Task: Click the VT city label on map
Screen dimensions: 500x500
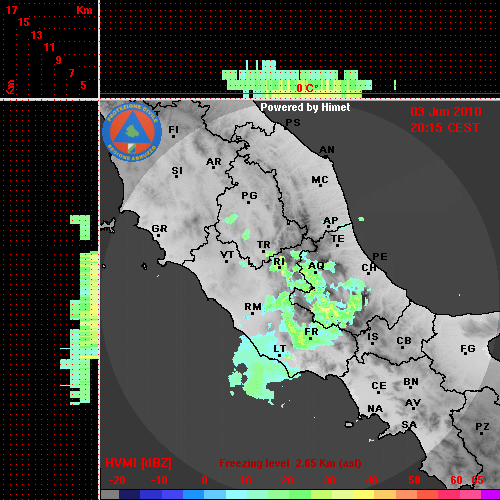Action: (227, 255)
